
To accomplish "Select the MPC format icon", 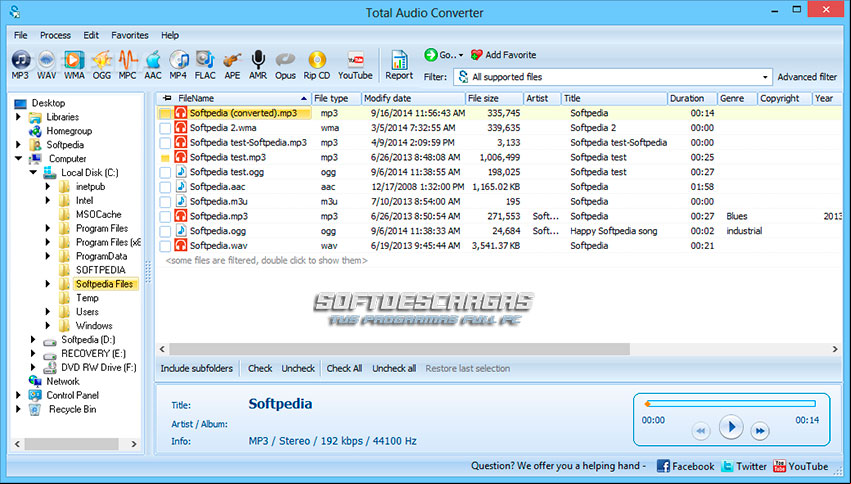I will click(128, 59).
